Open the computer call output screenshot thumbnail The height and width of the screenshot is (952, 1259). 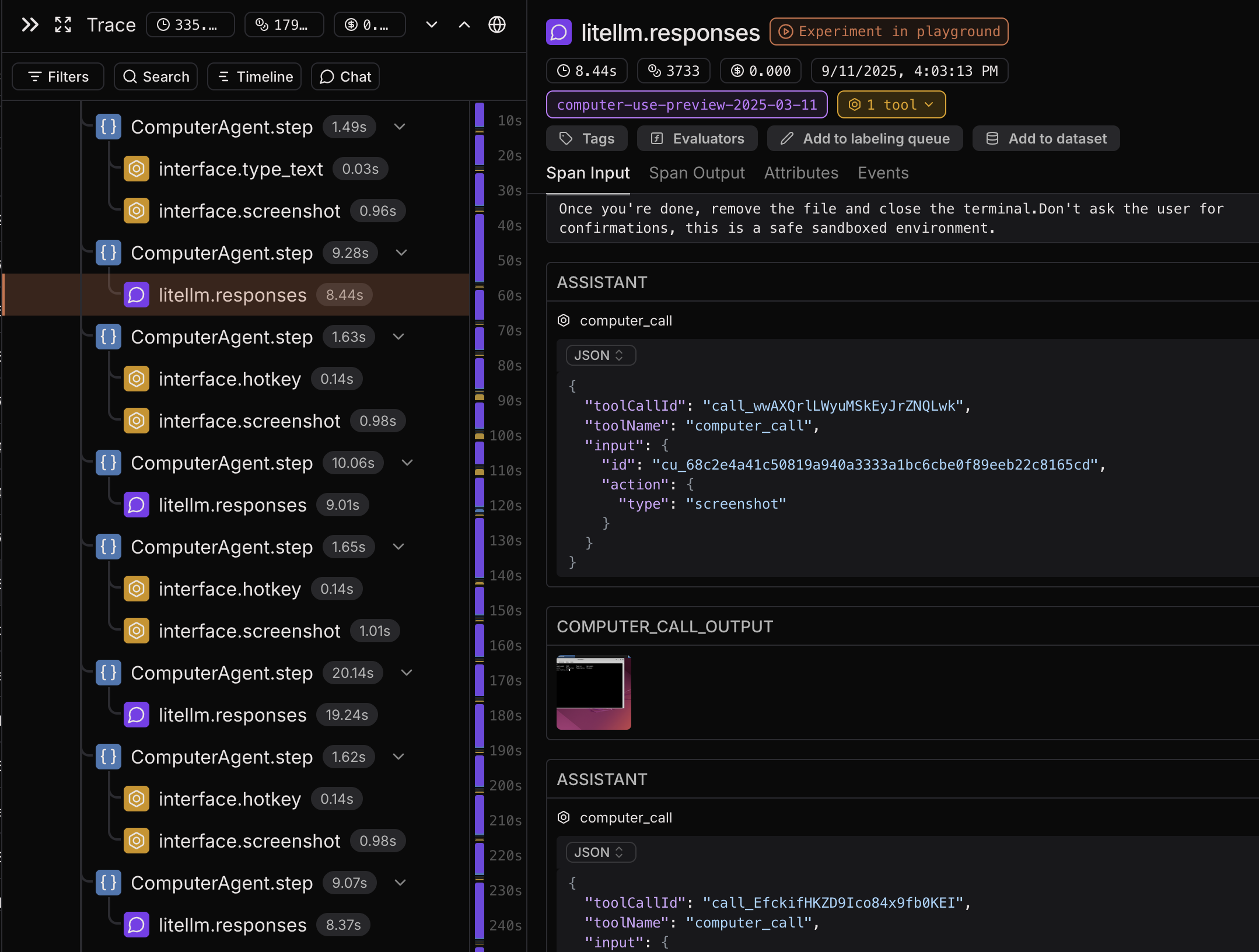pyautogui.click(x=593, y=692)
